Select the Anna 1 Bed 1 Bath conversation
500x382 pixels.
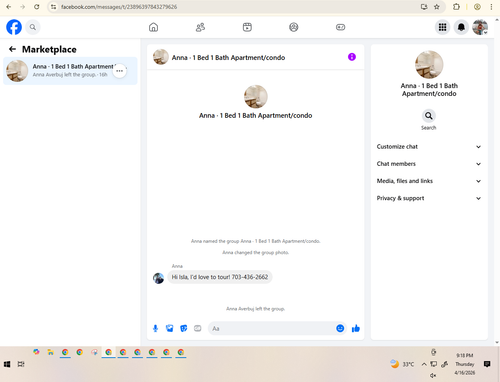(70, 71)
